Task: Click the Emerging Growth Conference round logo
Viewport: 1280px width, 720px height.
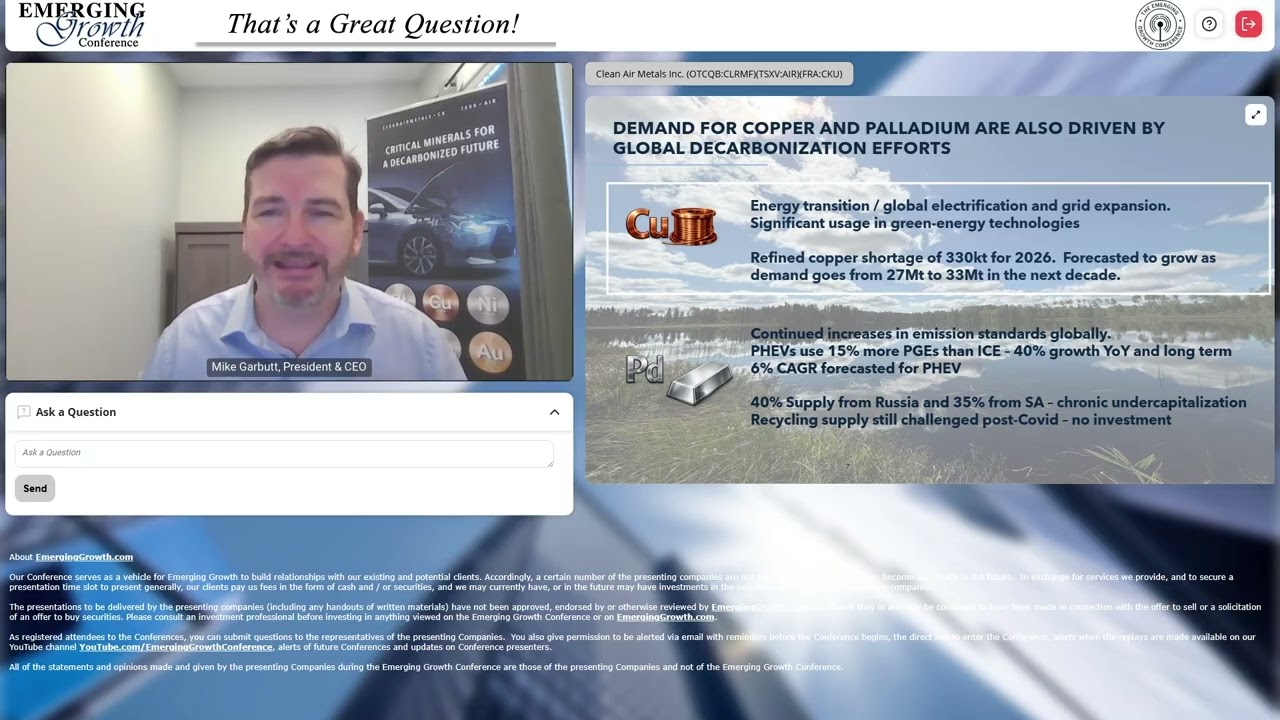Action: [1160, 25]
